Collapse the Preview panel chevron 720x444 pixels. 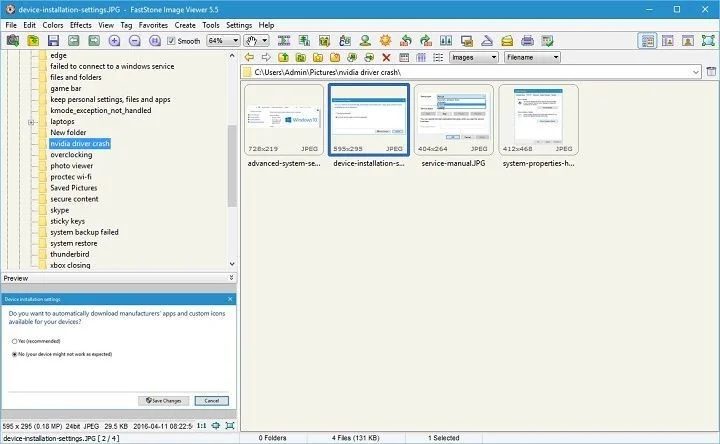231,278
